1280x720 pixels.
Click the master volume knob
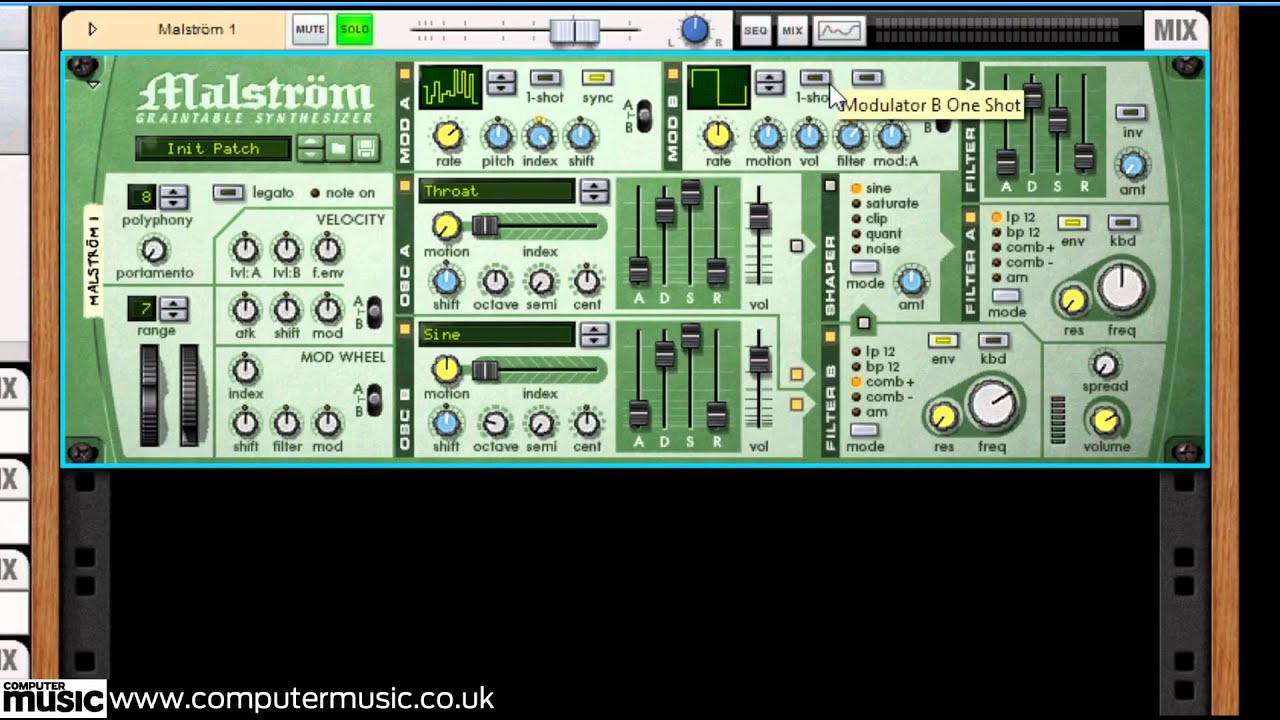pos(1105,419)
